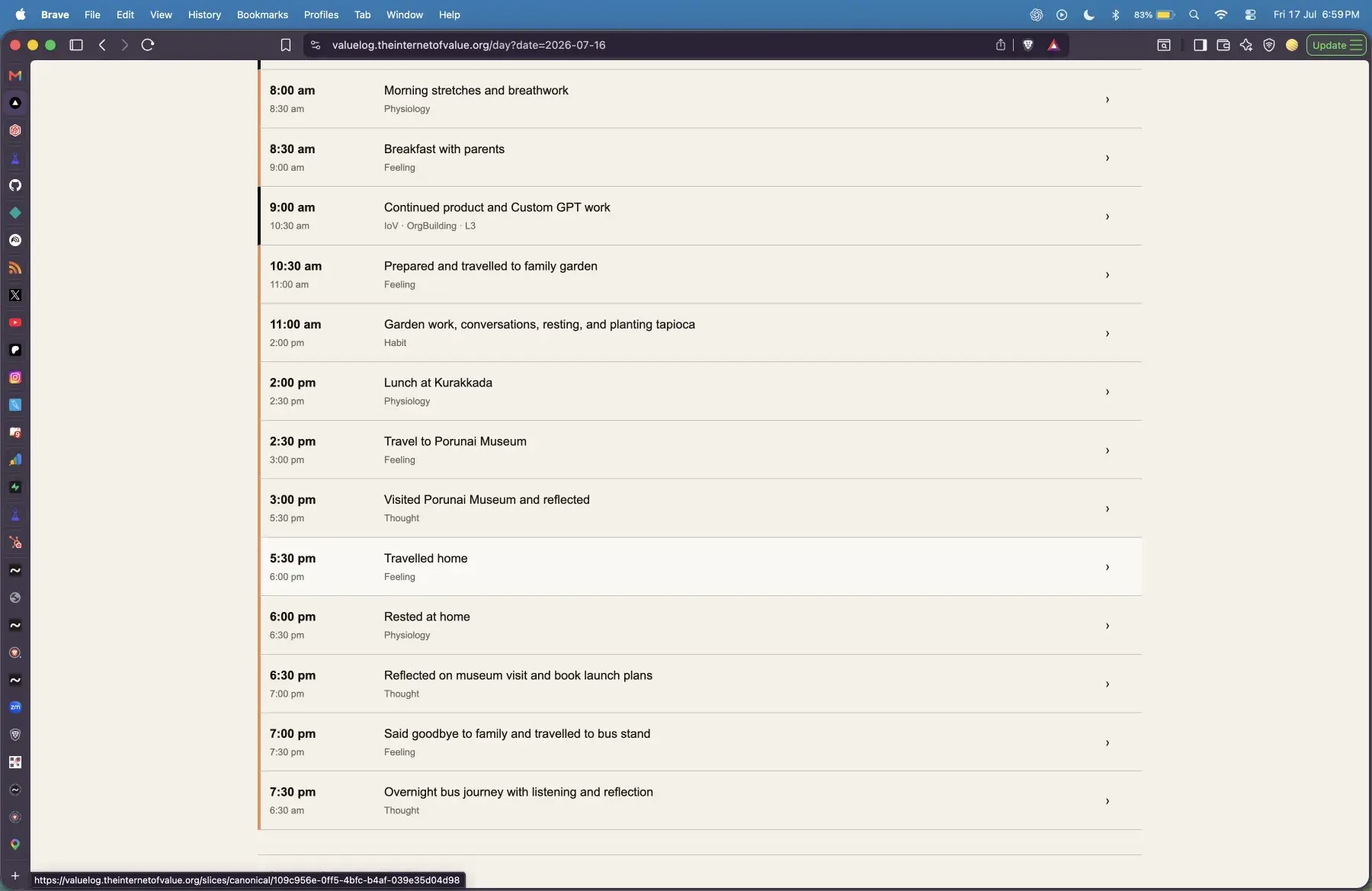The width and height of the screenshot is (1372, 891).
Task: Add a new tab with plus icon
Action: click(x=15, y=876)
